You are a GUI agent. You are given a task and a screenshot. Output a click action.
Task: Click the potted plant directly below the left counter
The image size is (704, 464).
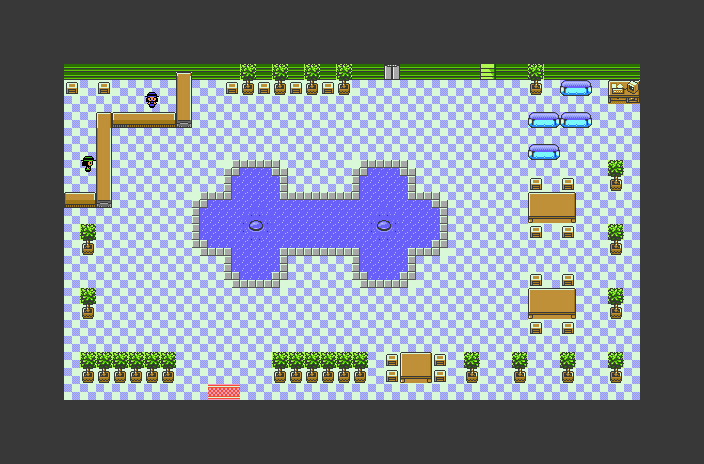pyautogui.click(x=88, y=239)
